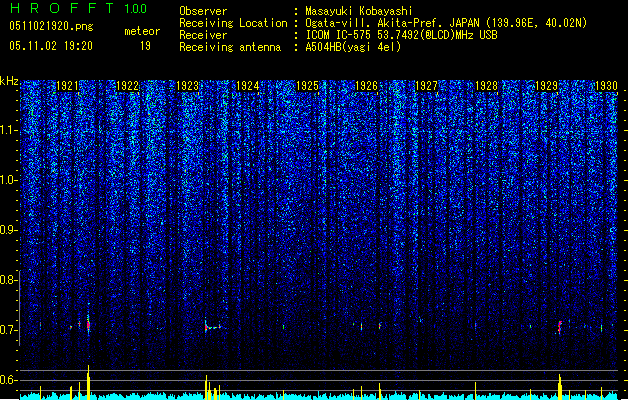This screenshot has width=629, height=400.
Task: Select observer name Masayuki Kobayashi
Action: [359, 11]
